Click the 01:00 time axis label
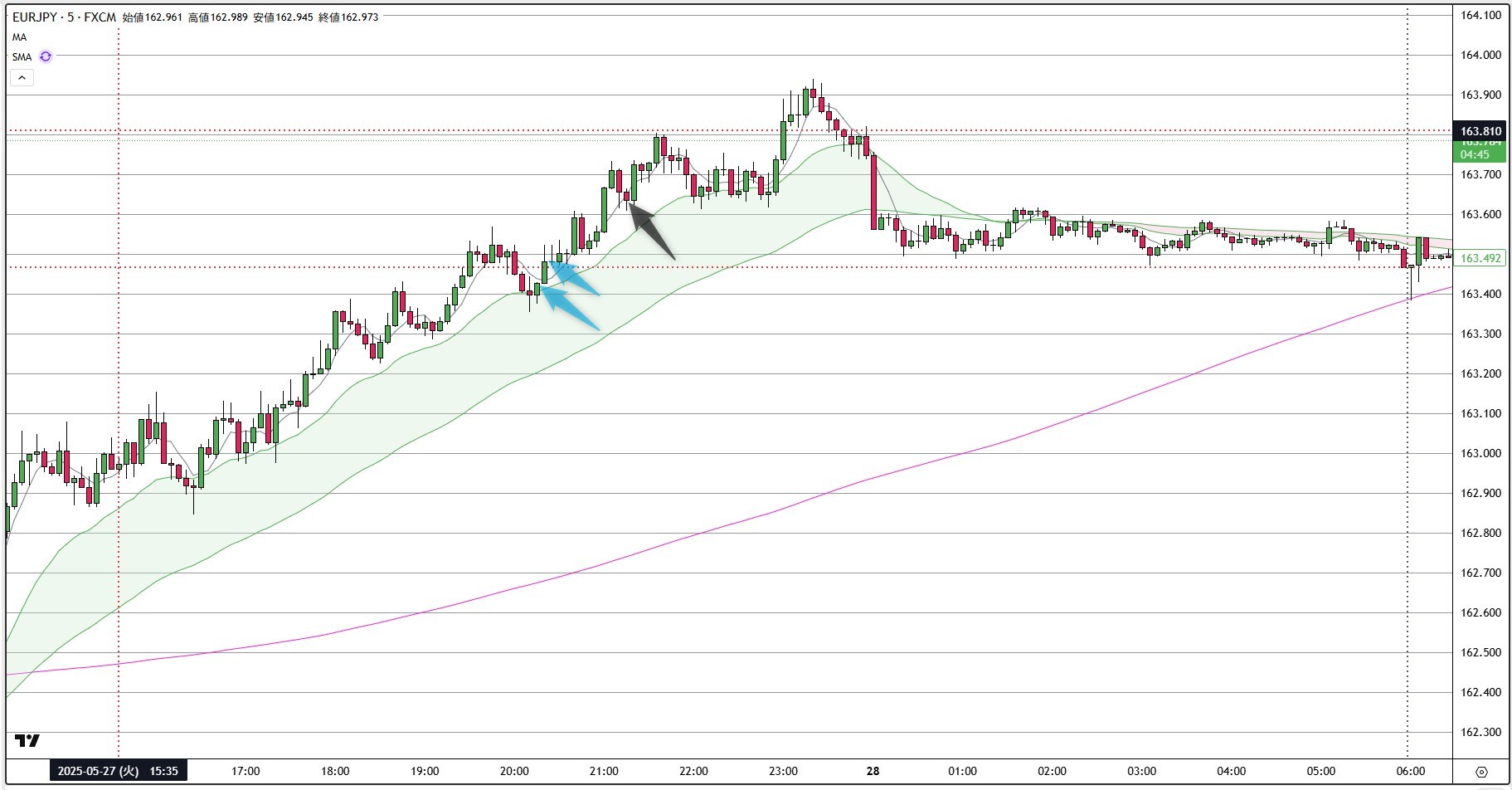The image size is (1512, 790). [x=962, y=771]
